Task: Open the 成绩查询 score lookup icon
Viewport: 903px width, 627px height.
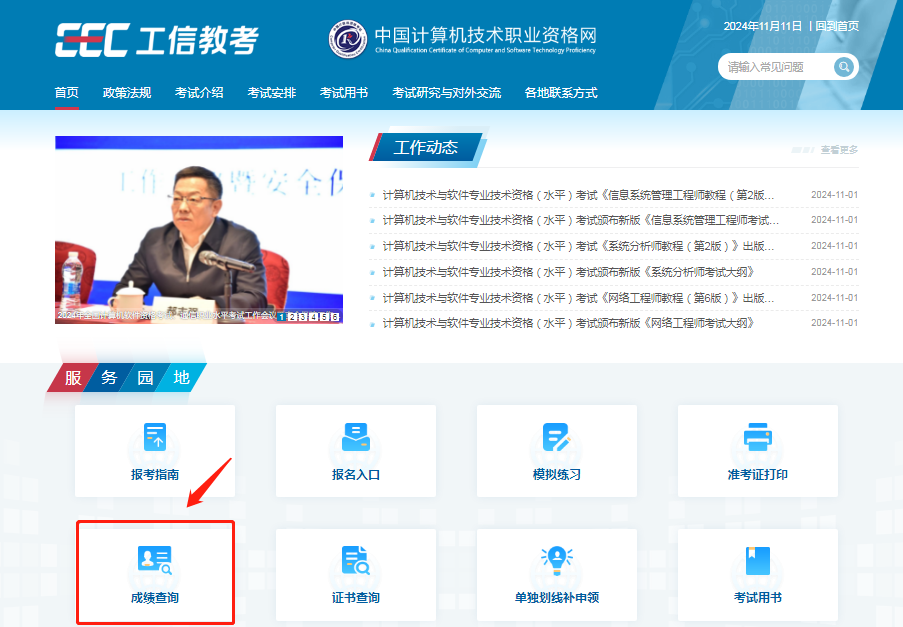Action: tap(155, 561)
